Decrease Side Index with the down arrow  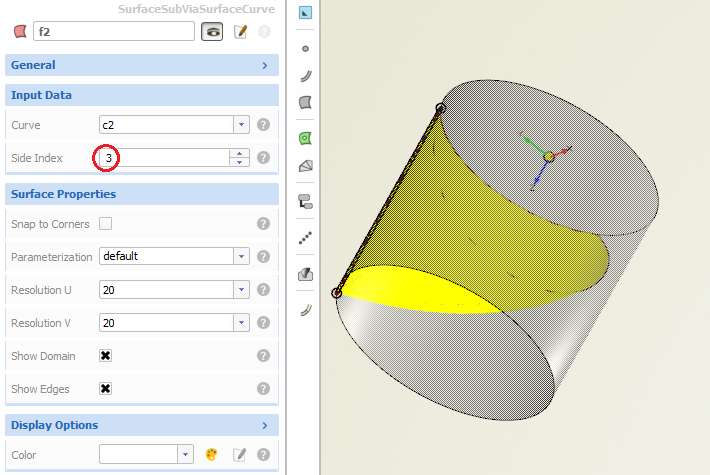pos(240,162)
